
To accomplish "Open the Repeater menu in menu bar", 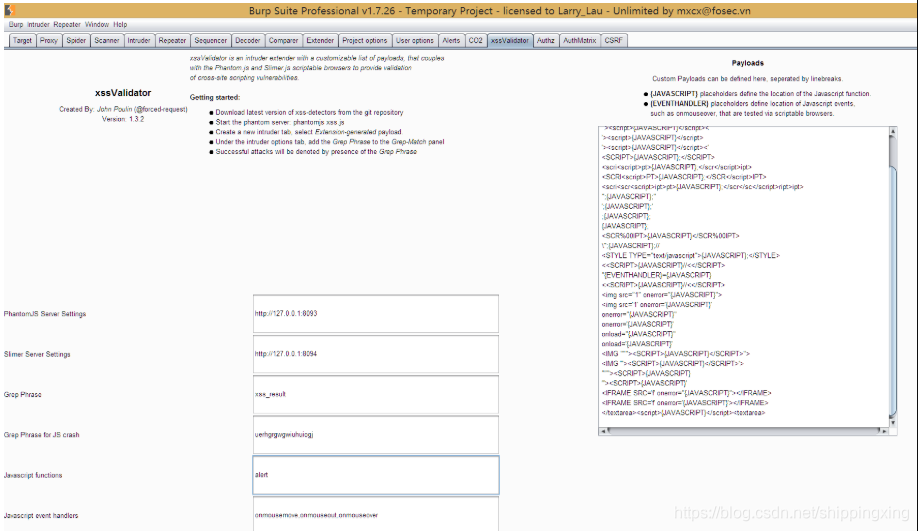I will click(67, 25).
